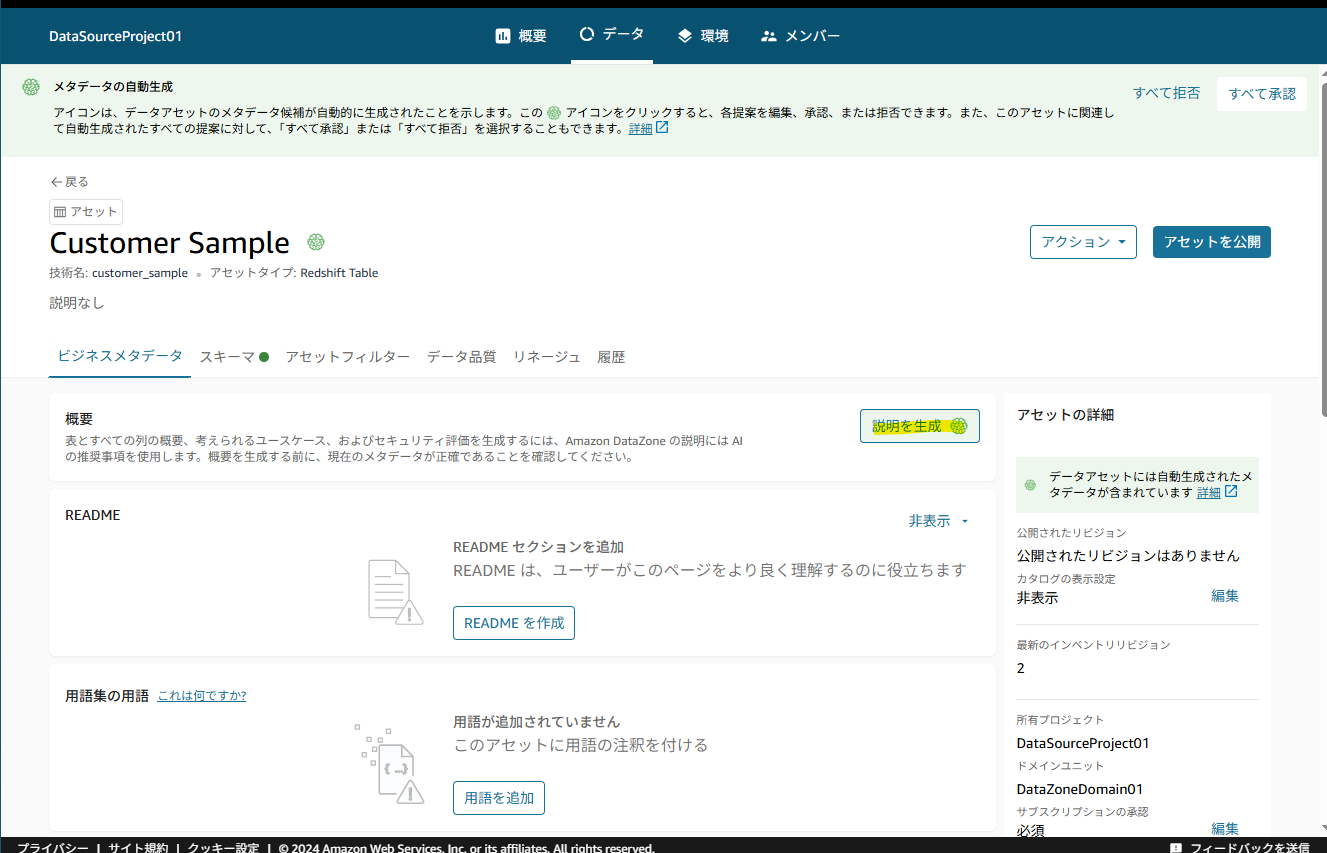Approve all suggestions with すべて承認
Image resolution: width=1327 pixels, height=853 pixels.
pyautogui.click(x=1262, y=92)
